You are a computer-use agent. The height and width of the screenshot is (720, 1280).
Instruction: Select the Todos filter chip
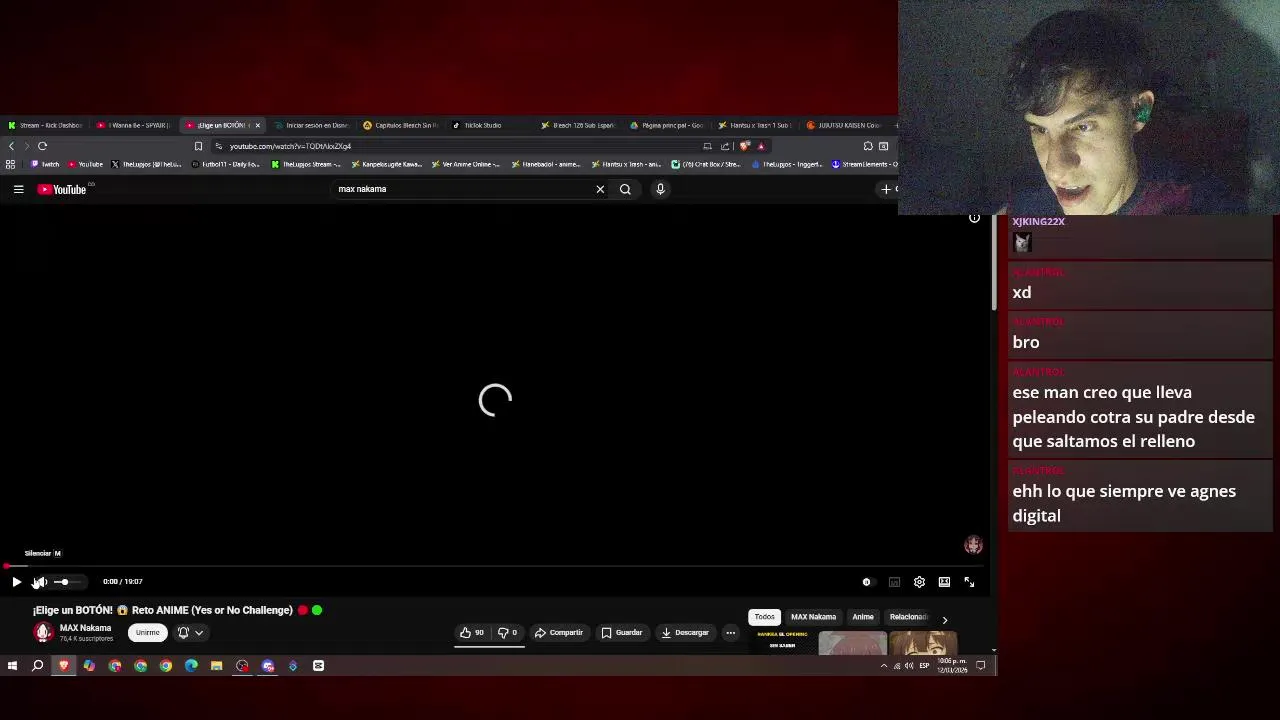pyautogui.click(x=764, y=617)
